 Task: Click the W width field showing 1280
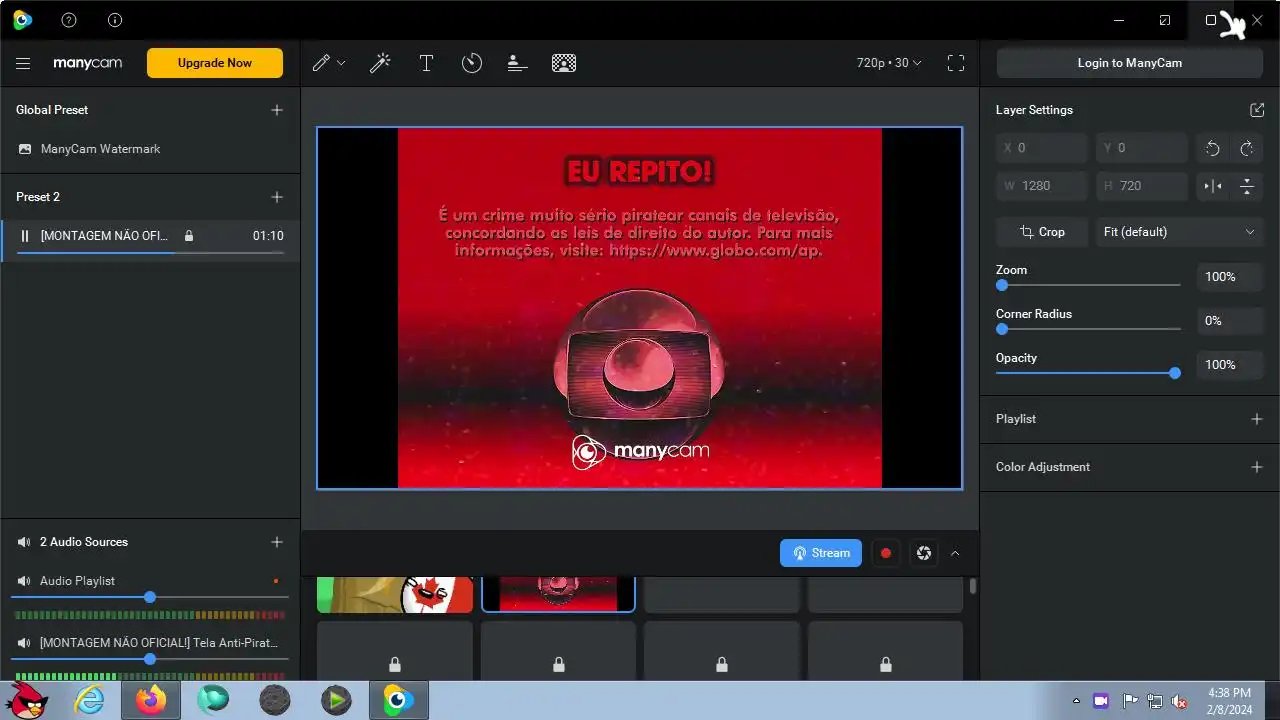tap(1042, 186)
